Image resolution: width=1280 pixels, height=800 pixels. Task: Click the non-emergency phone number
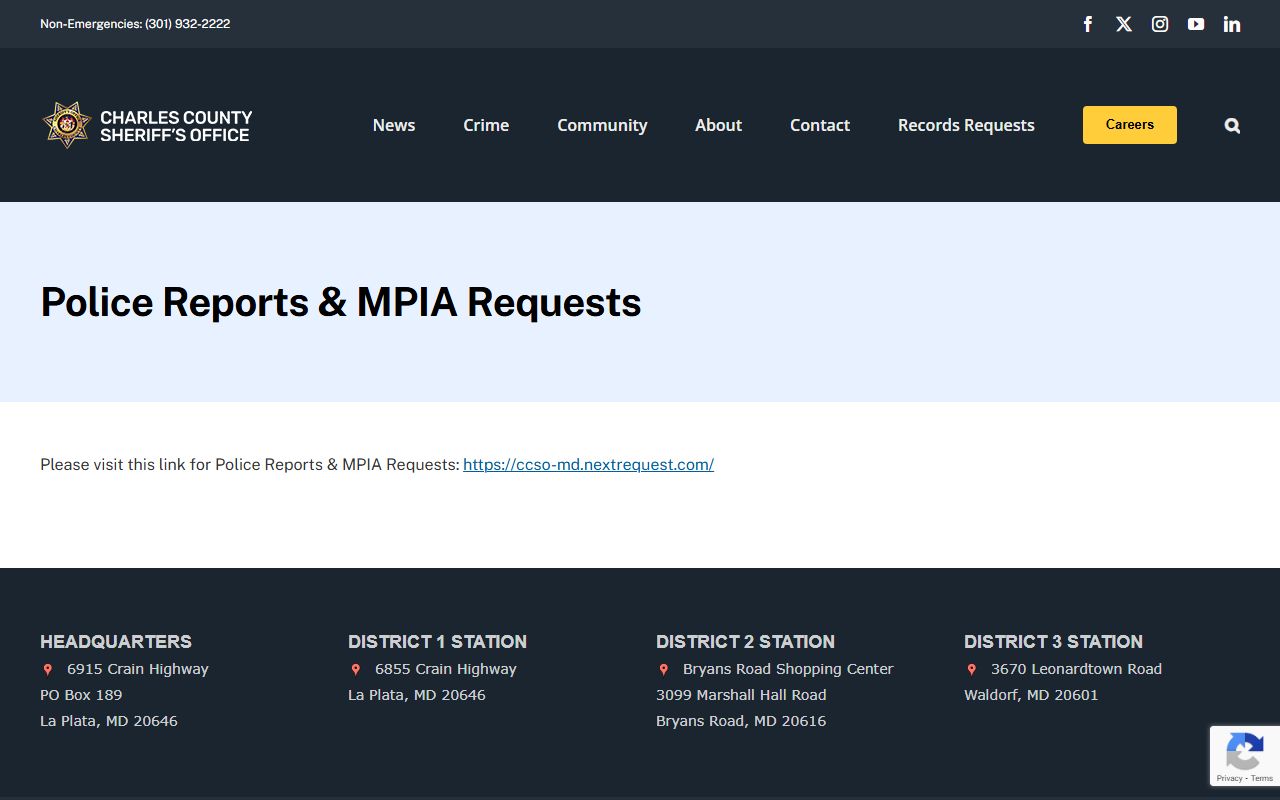187,24
